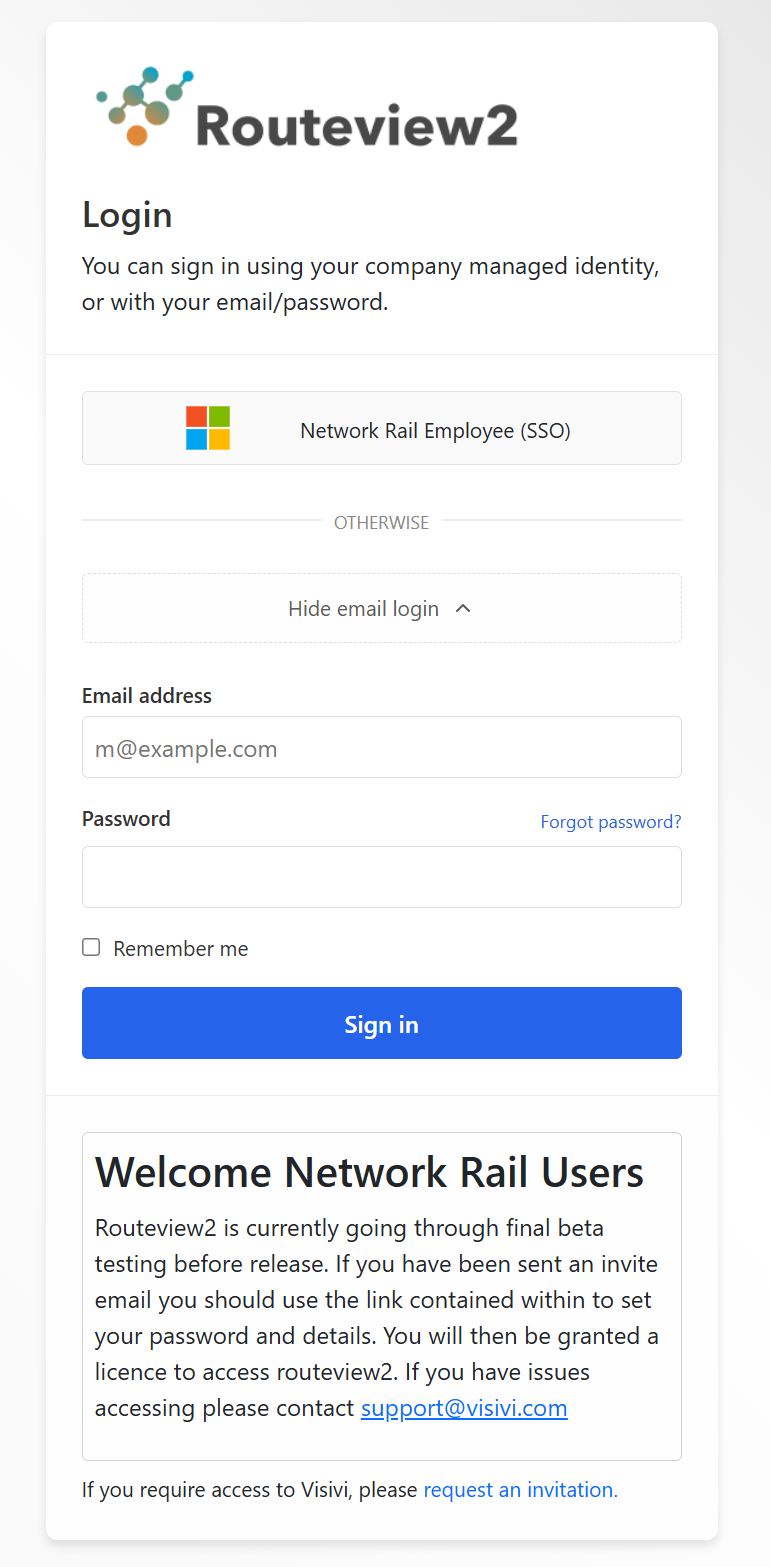This screenshot has width=771, height=1567.
Task: Click the chevron beside Hide email login
Action: click(x=463, y=608)
